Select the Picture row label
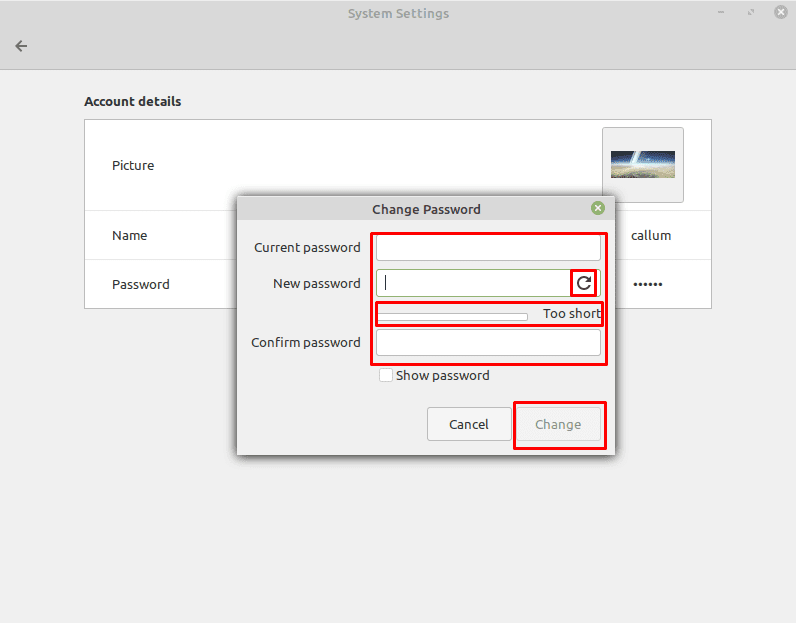Viewport: 796px width, 623px height. pyautogui.click(x=133, y=166)
